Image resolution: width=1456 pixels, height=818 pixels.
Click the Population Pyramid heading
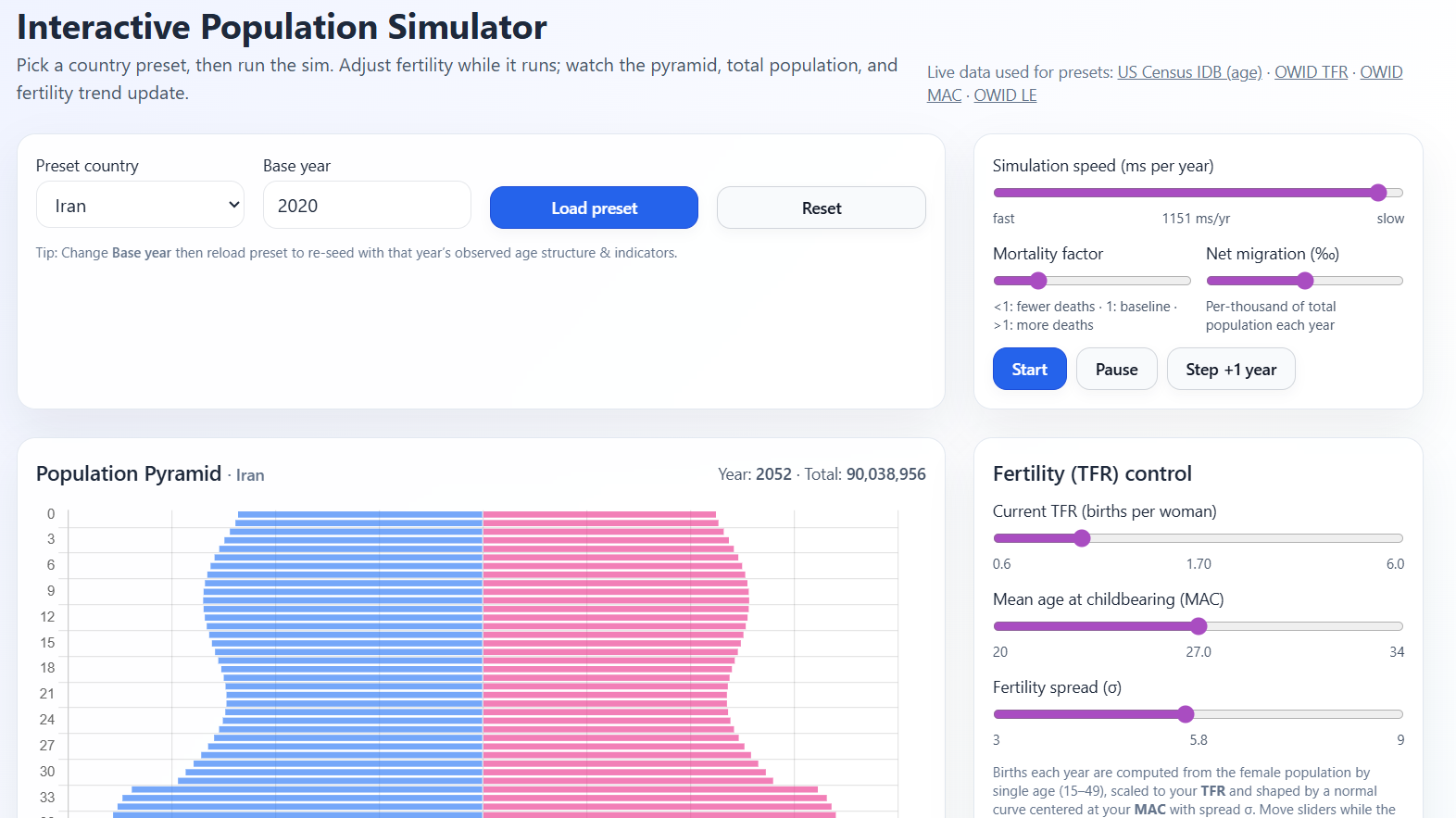point(129,474)
